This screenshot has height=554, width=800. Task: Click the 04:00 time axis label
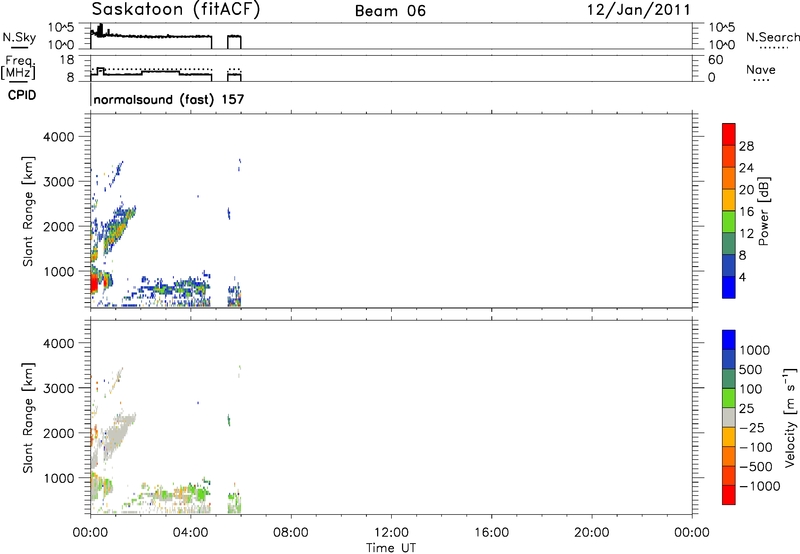(190, 533)
